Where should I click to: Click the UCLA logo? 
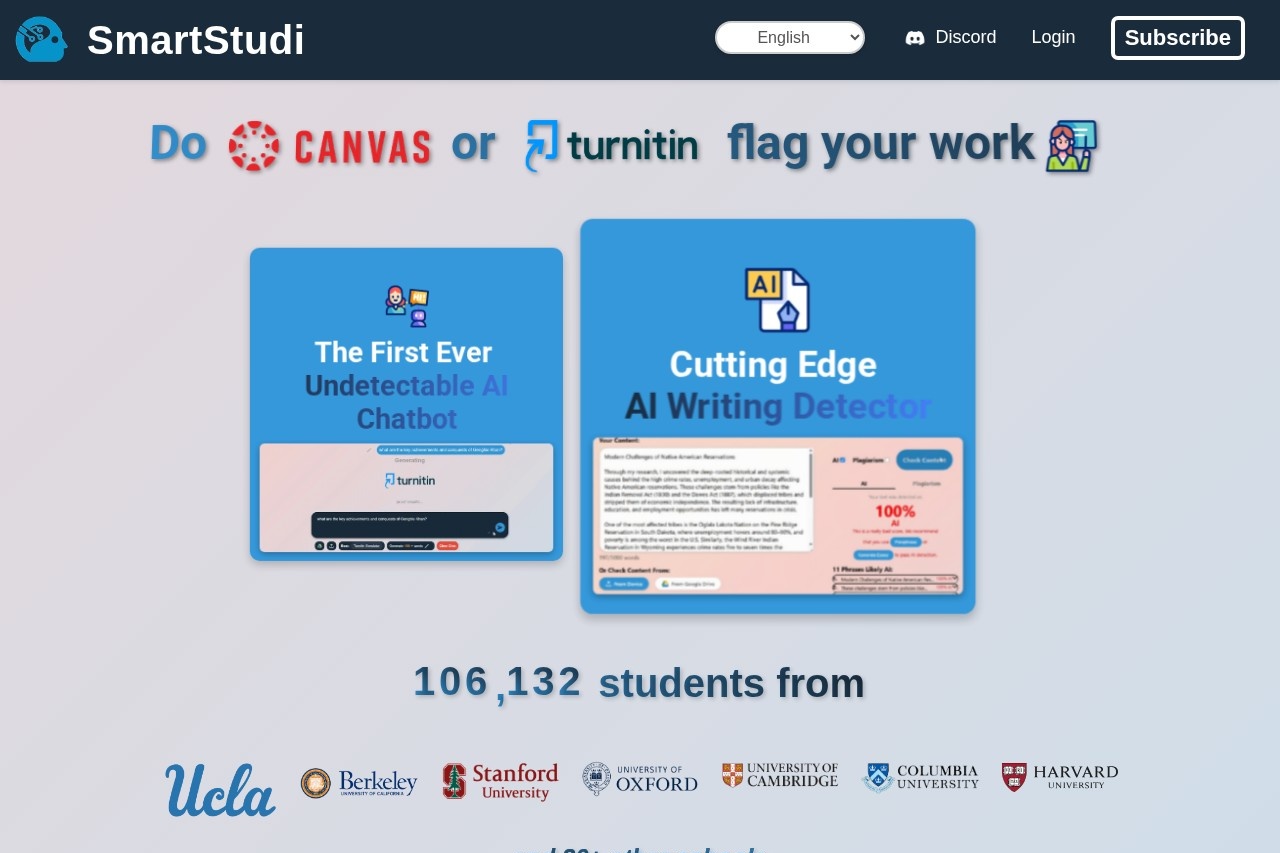click(x=220, y=790)
